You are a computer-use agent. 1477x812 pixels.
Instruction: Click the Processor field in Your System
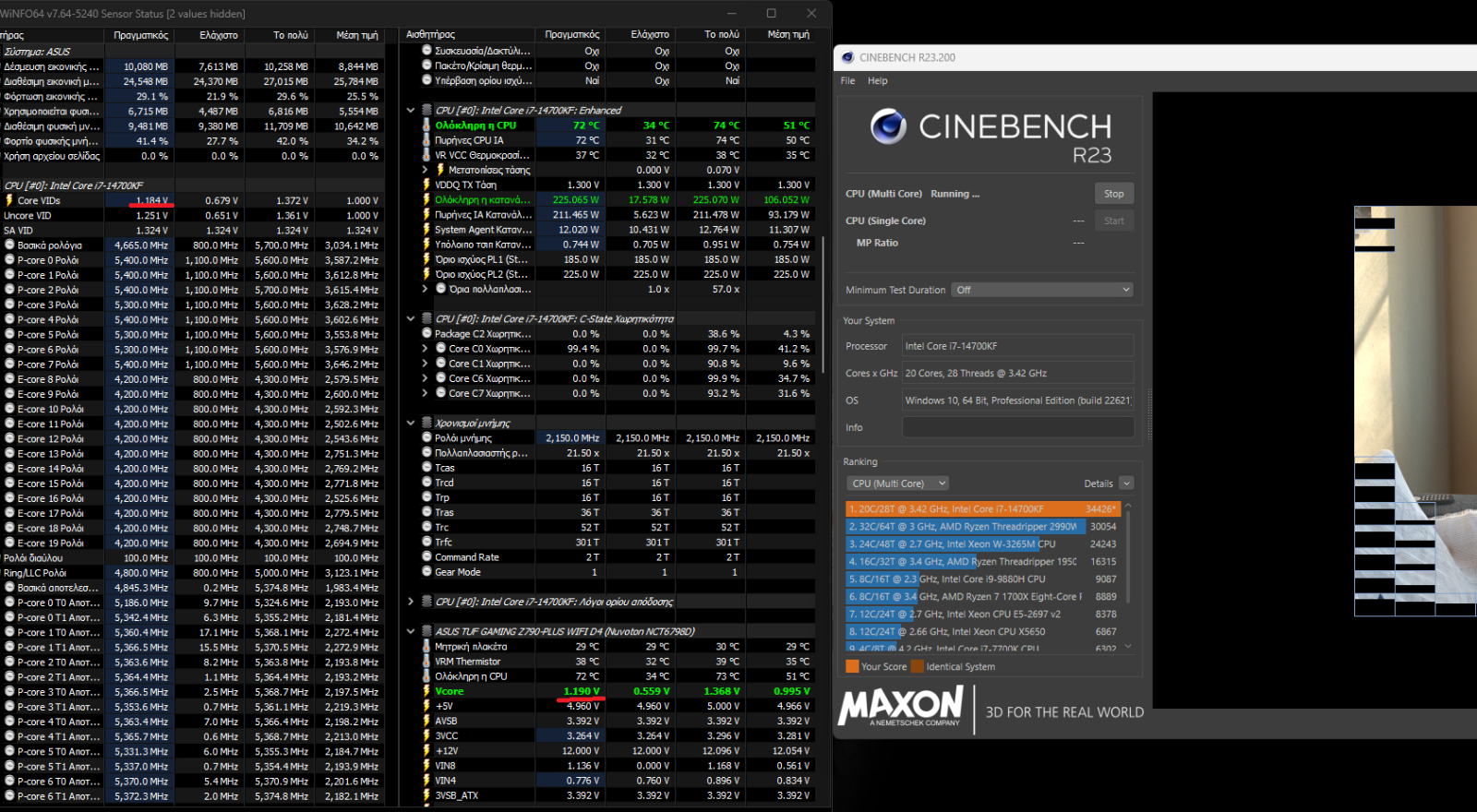point(1017,346)
